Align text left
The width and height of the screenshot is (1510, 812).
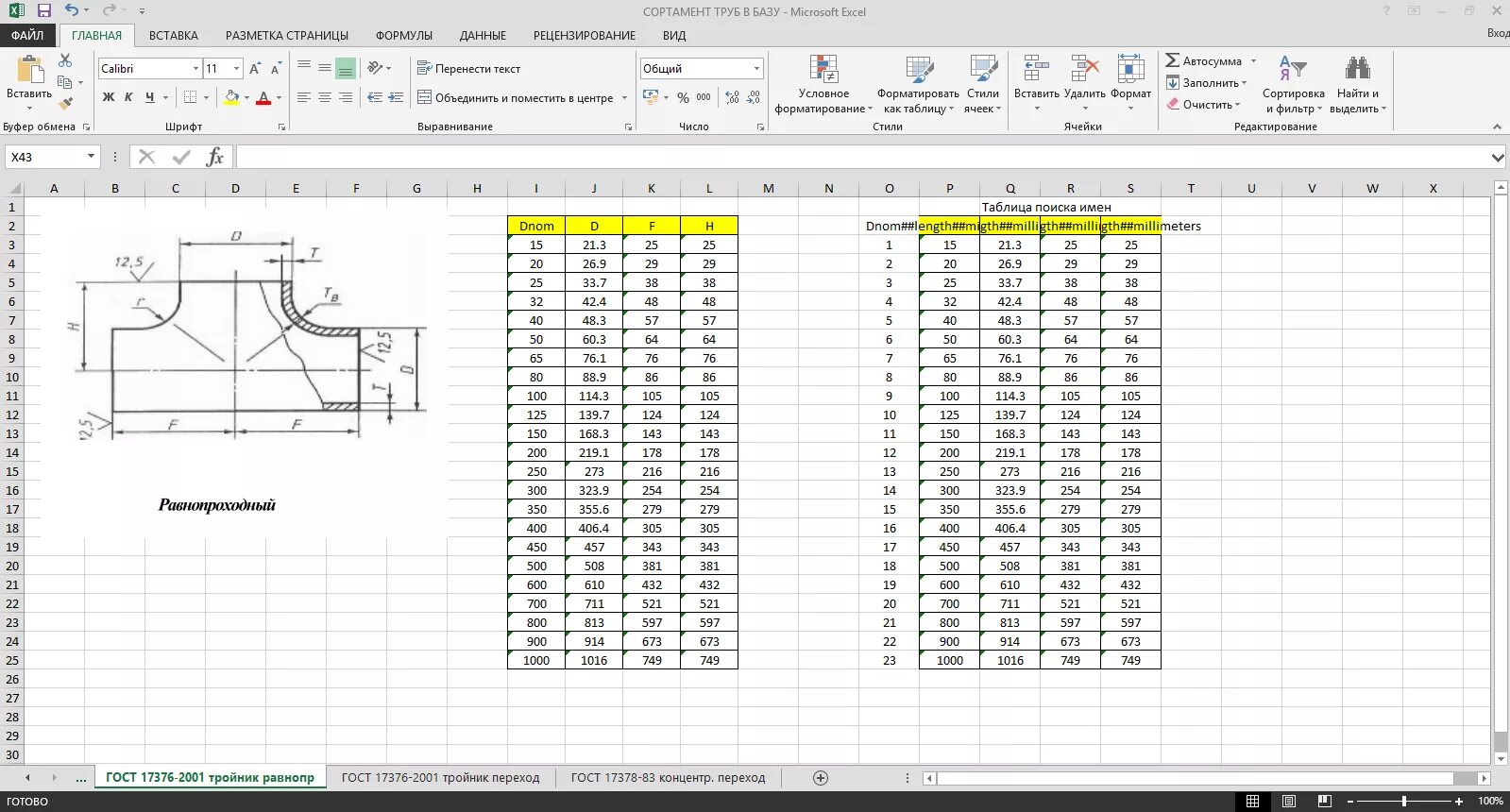click(x=304, y=97)
